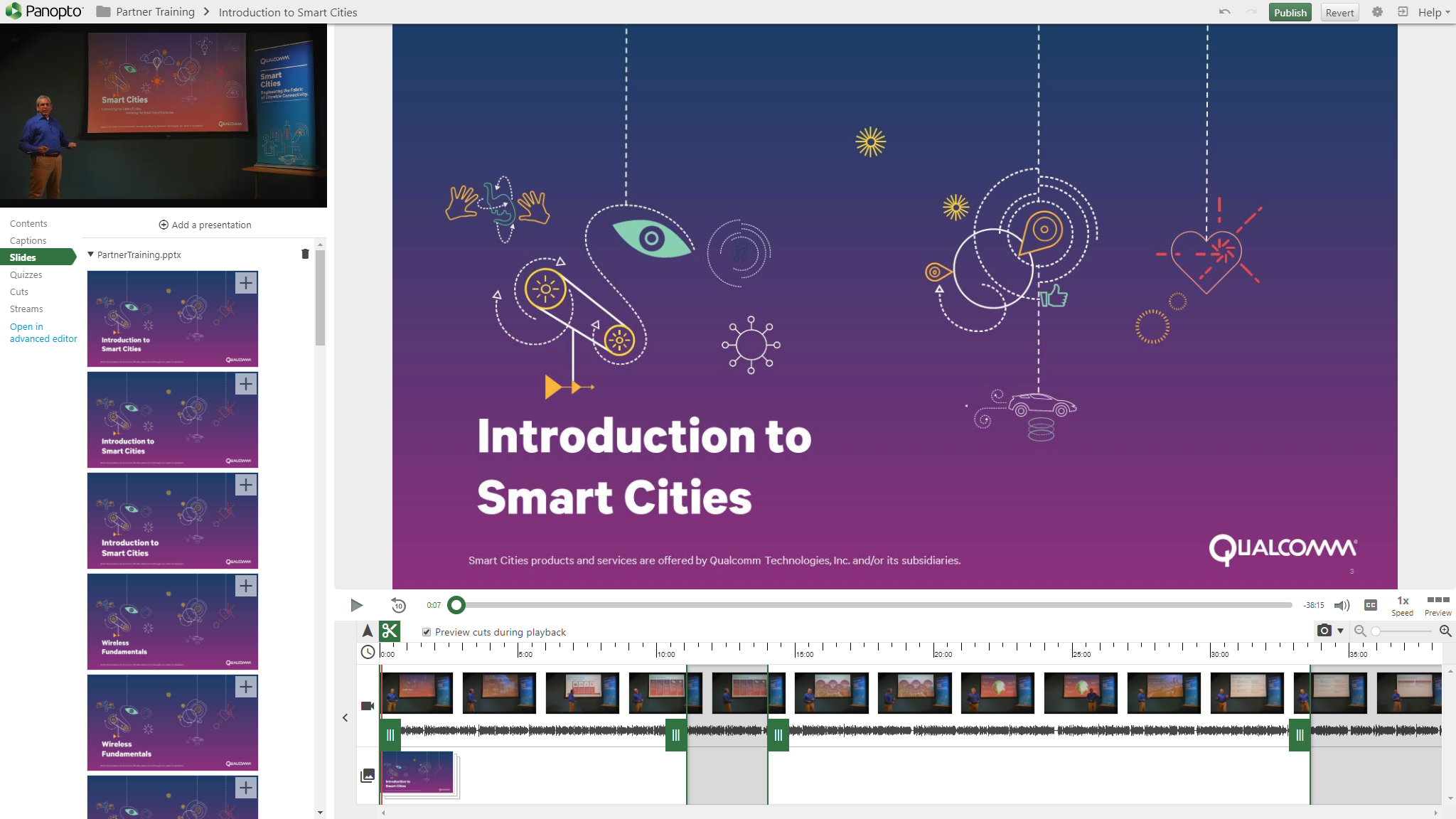Add first Wireless Fundamentals slide

click(246, 586)
